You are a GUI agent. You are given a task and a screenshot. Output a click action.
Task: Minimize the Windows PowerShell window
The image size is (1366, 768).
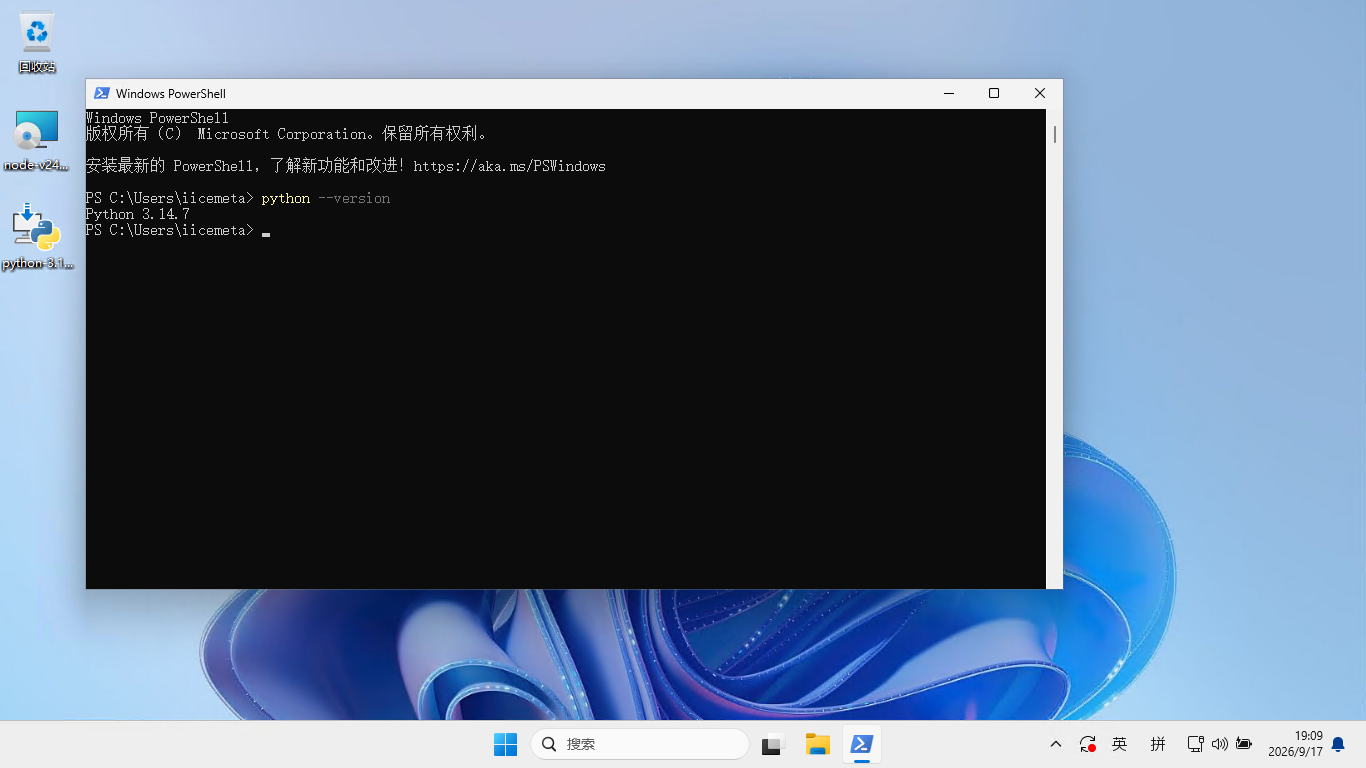point(948,93)
